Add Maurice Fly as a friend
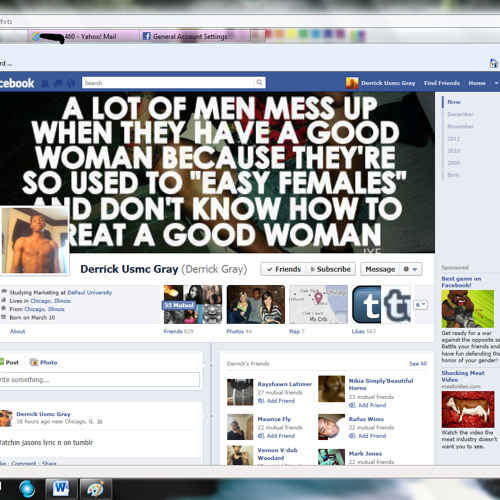This screenshot has width=500, height=500. click(x=276, y=436)
